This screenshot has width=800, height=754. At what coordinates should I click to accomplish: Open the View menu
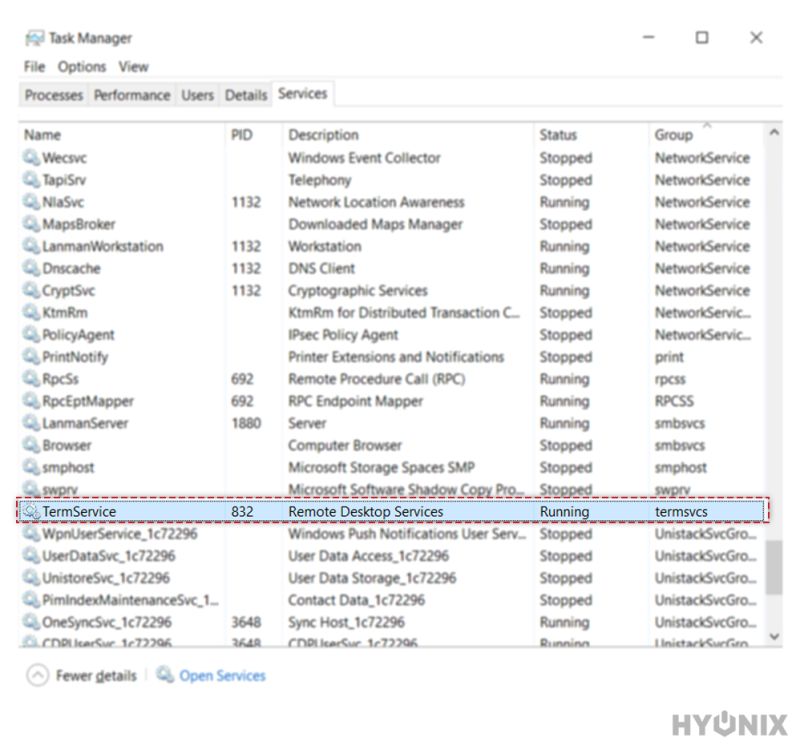133,67
